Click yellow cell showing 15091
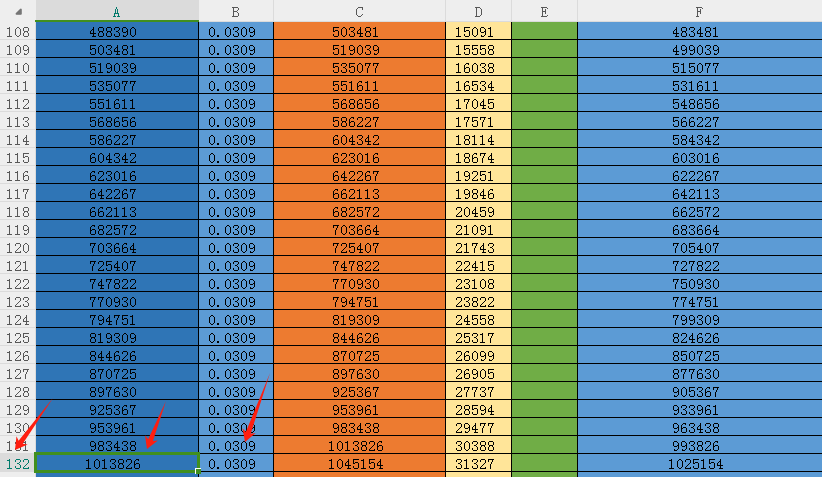 [478, 32]
